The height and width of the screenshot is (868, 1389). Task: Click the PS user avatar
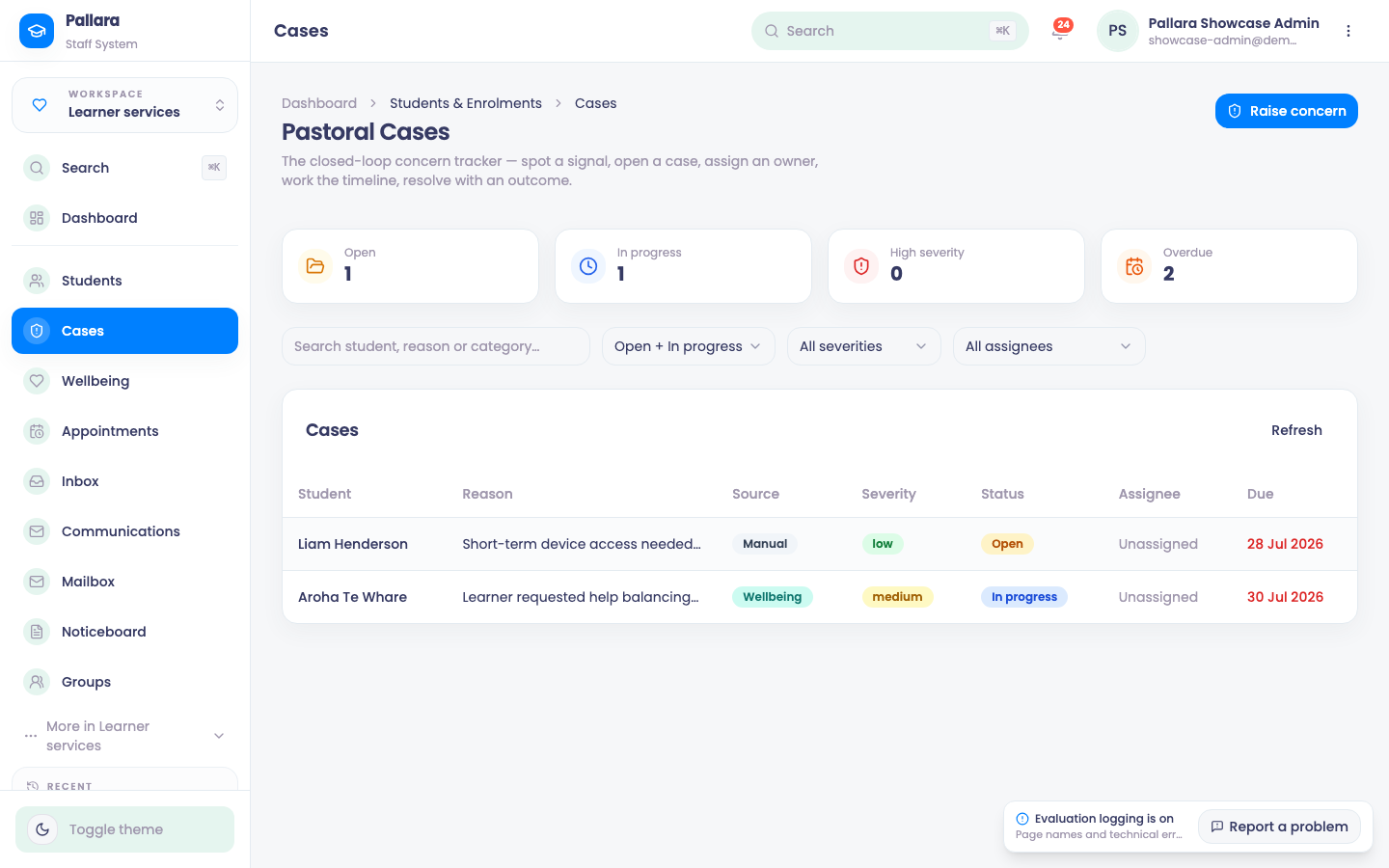1118,31
